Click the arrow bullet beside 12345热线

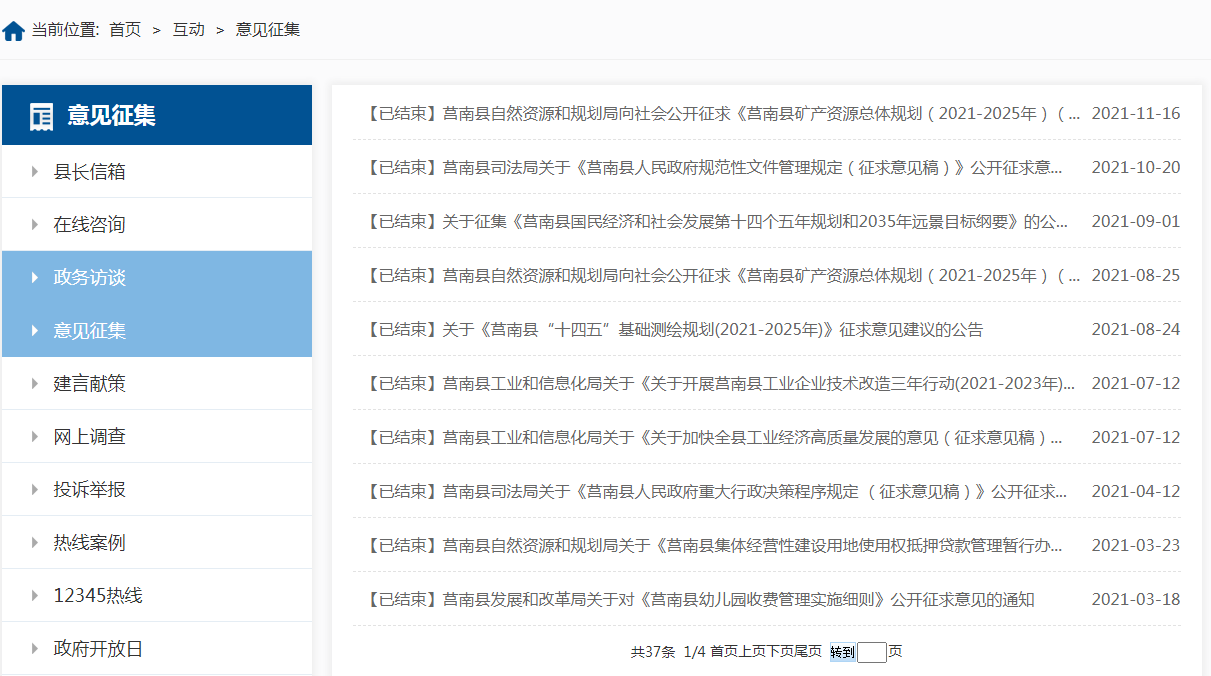35,596
